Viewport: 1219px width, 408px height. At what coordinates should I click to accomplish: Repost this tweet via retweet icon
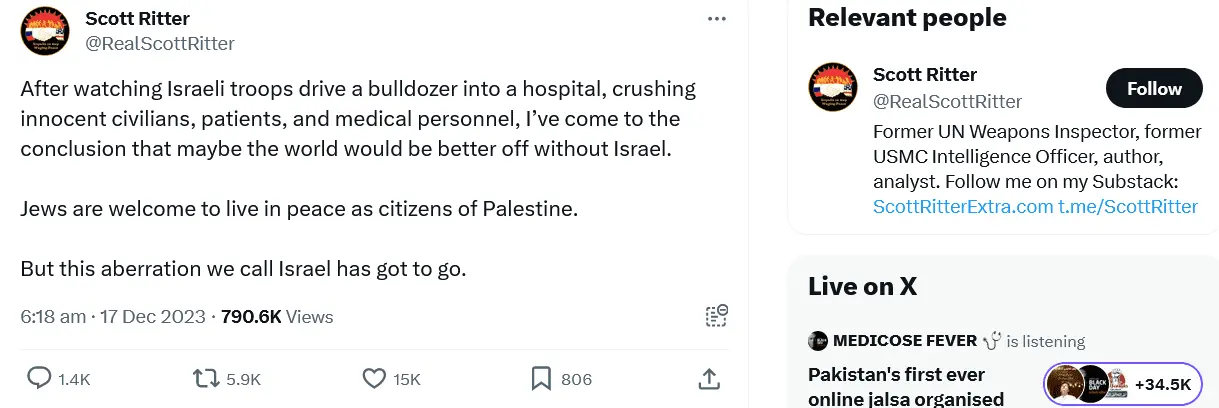pos(205,379)
